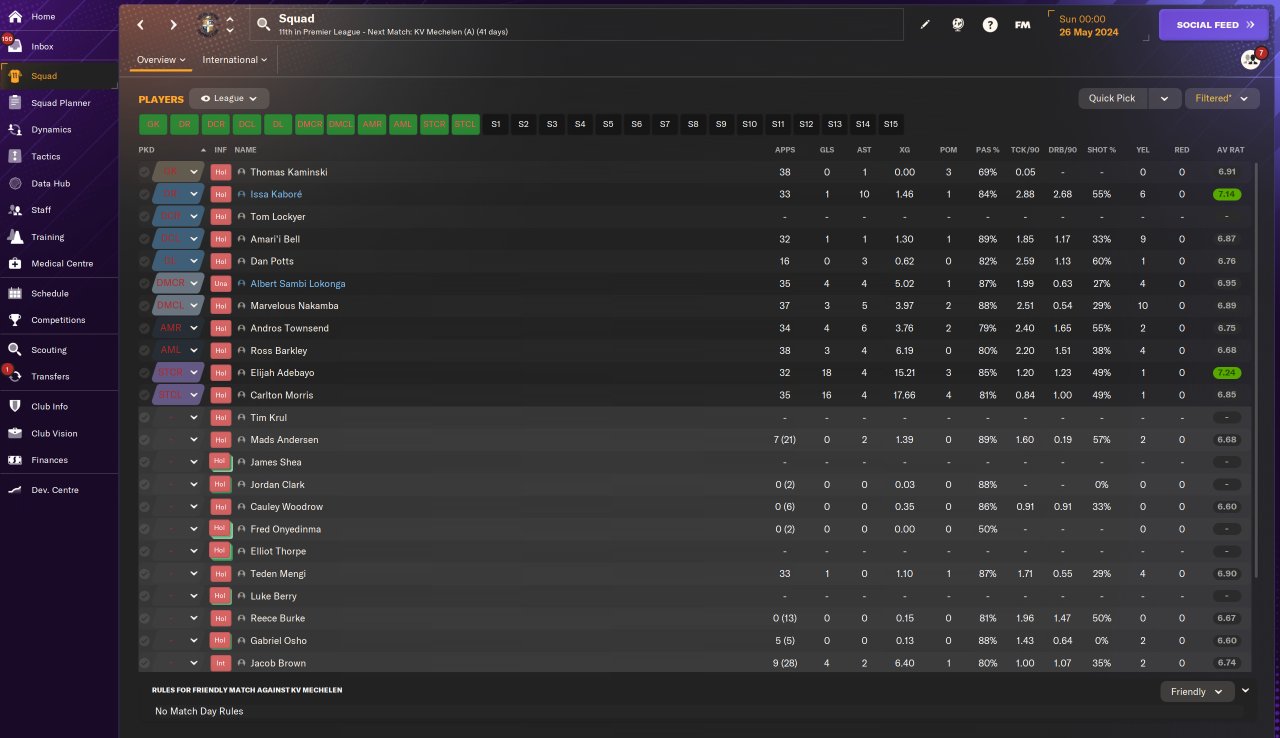
Task: Click the Scouting magnifier icon in sidebar
Action: (x=15, y=350)
